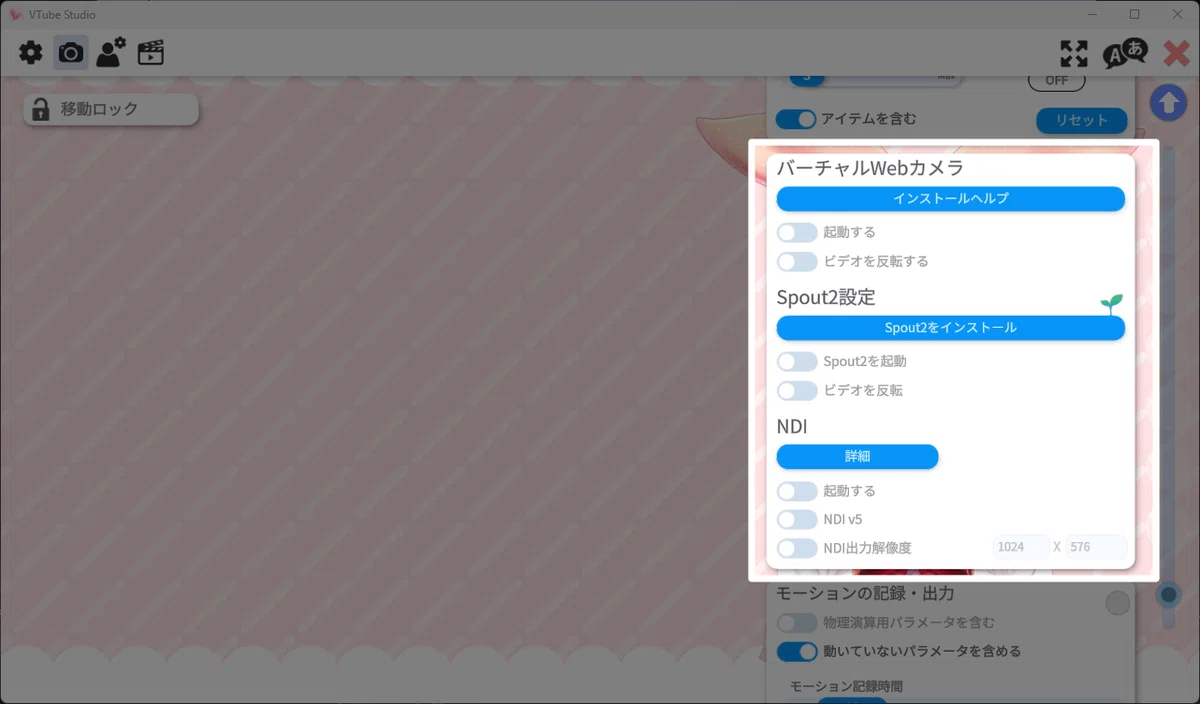Toggle ビデオを反転する under virtual webcam

point(797,262)
